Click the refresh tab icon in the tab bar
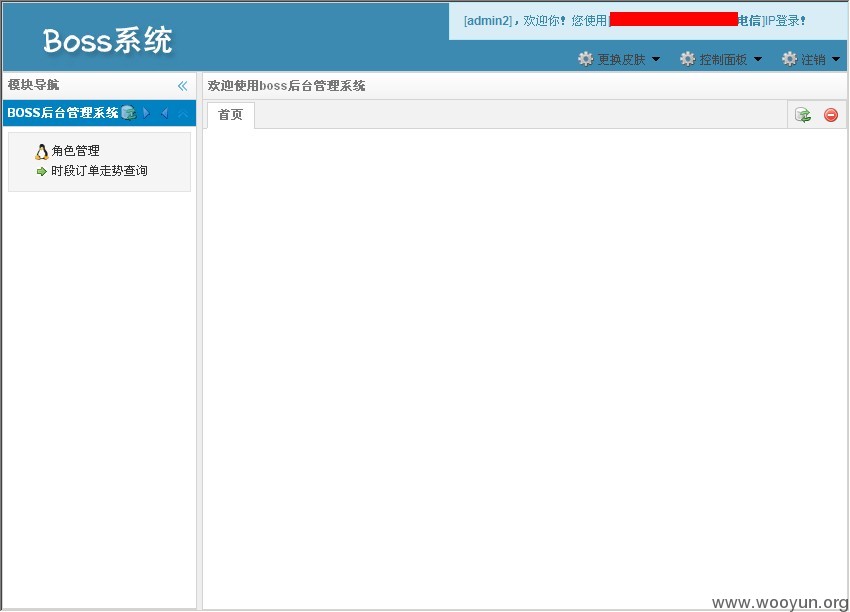 [803, 115]
